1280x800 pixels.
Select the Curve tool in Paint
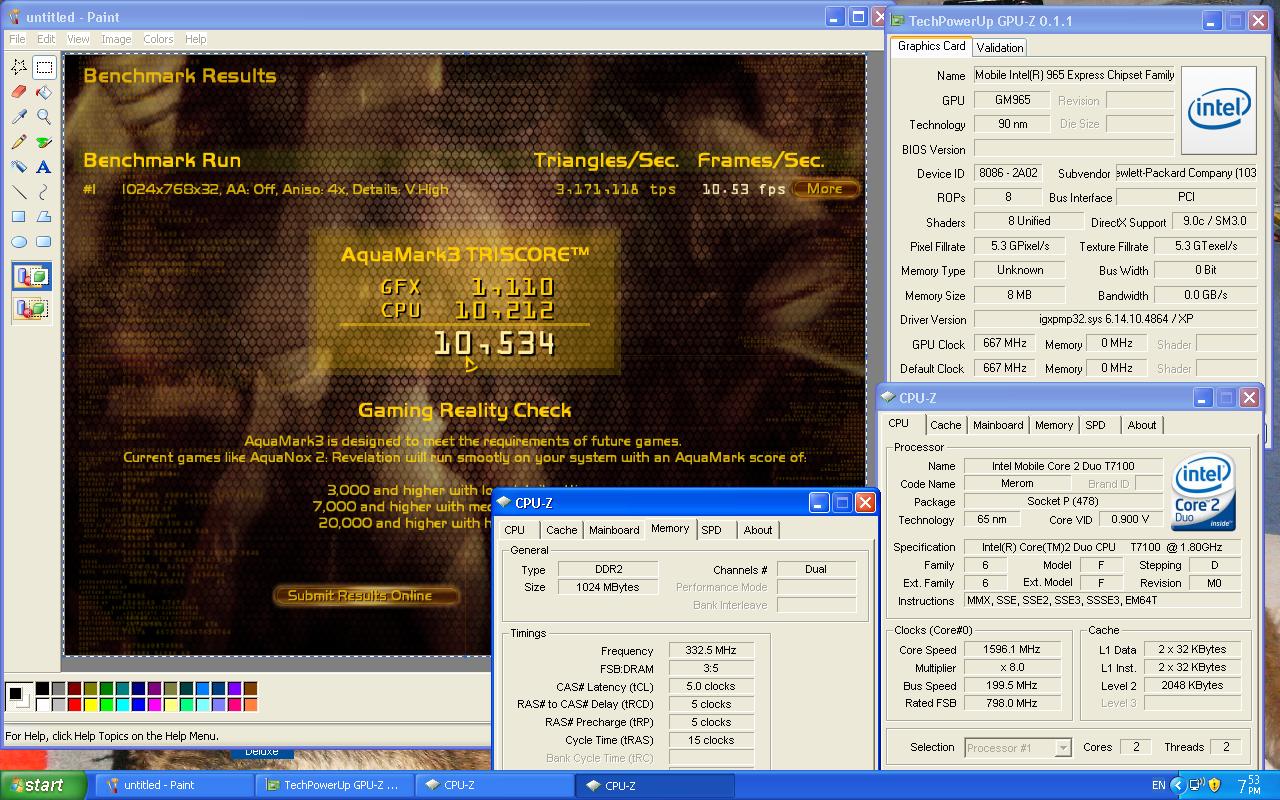point(44,192)
